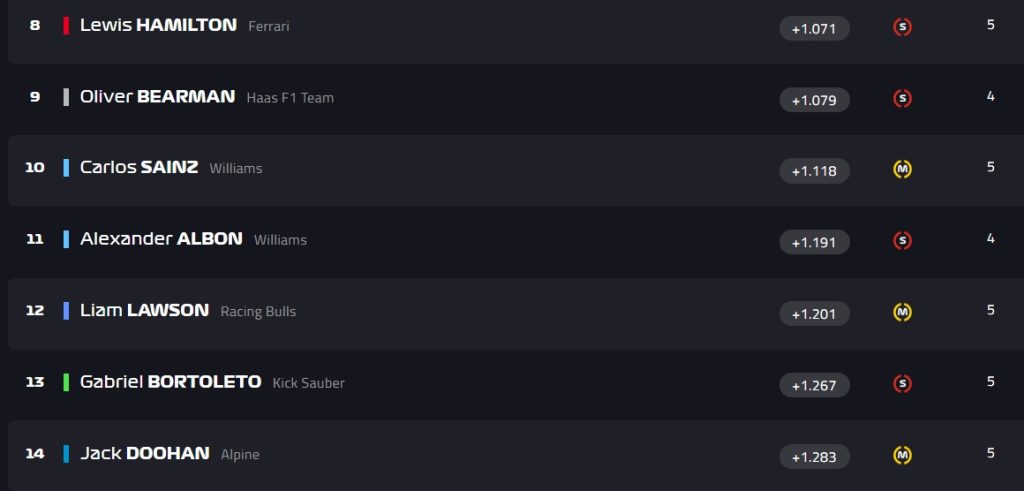
Task: Select Alexander Albon in the results list
Action: pyautogui.click(x=161, y=239)
